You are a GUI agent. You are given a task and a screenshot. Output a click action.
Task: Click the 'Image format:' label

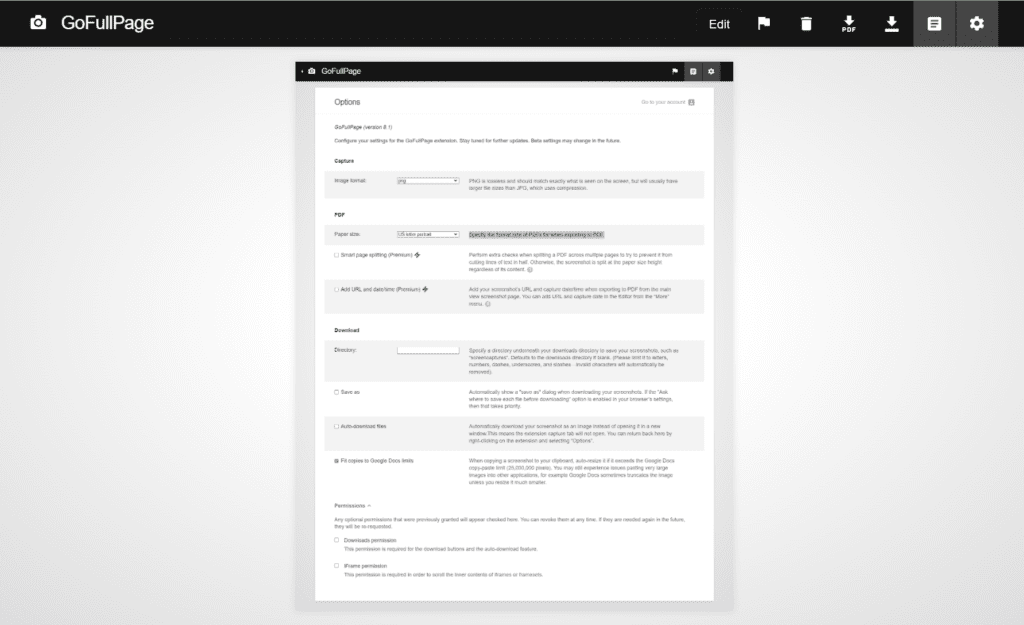pos(350,181)
